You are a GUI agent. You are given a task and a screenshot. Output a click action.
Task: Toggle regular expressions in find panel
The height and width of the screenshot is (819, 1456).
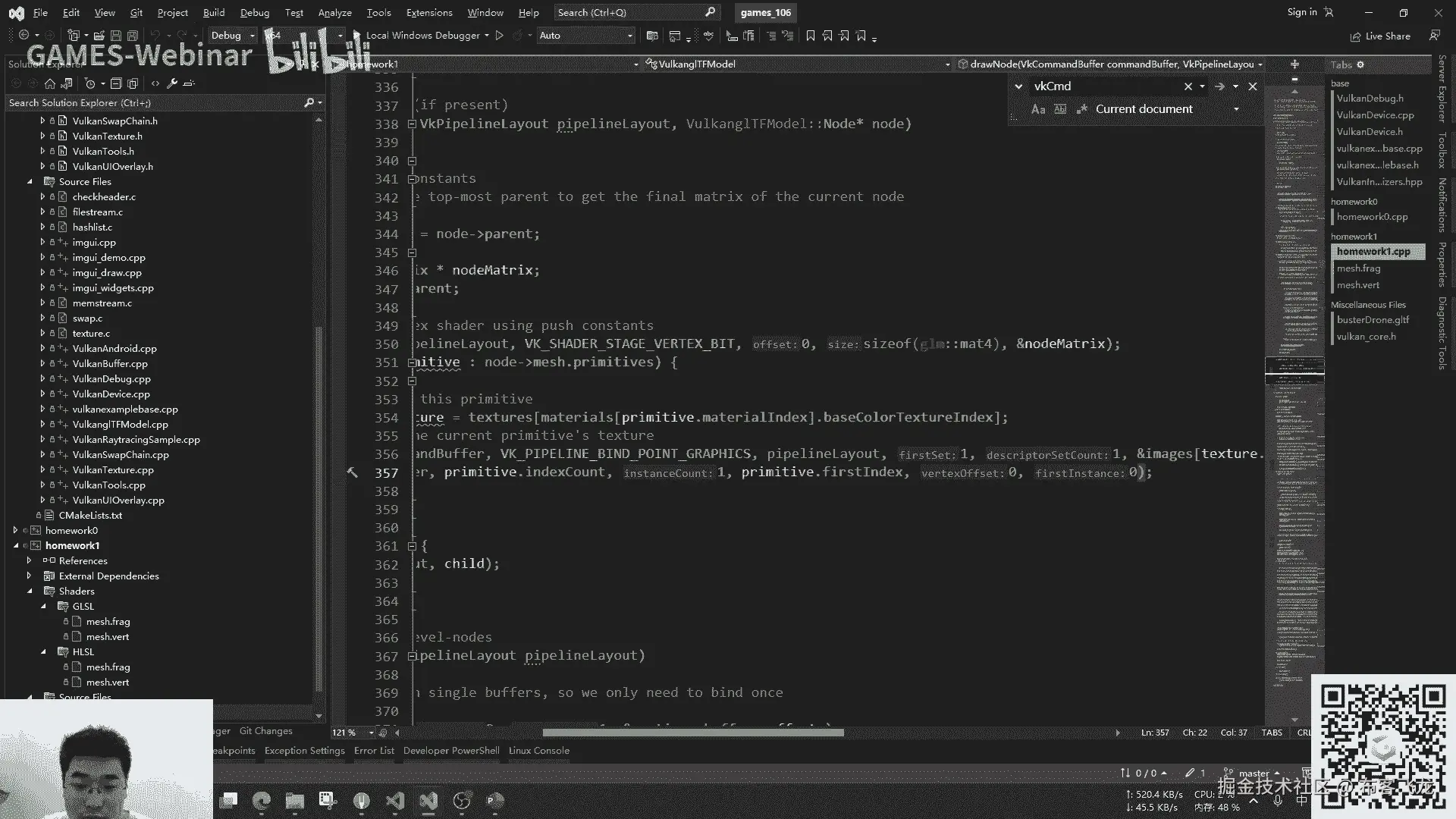click(x=1082, y=109)
